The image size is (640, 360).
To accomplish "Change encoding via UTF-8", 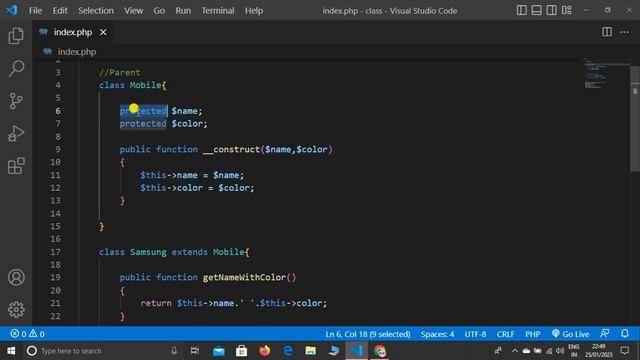I will (475, 334).
